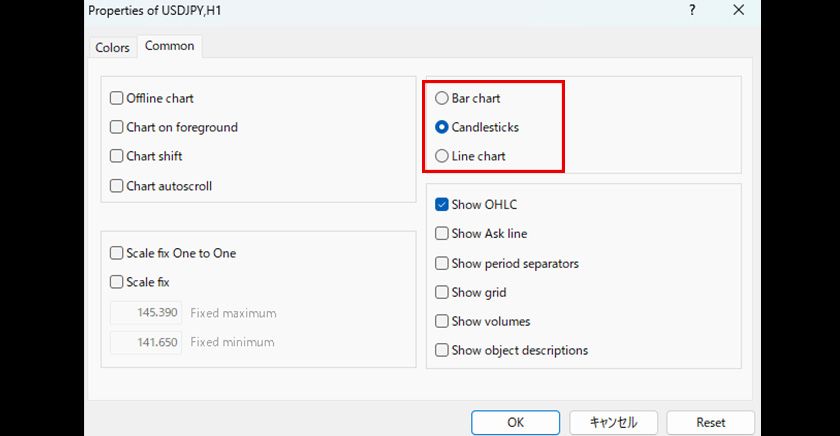Click the Reset button

710,422
